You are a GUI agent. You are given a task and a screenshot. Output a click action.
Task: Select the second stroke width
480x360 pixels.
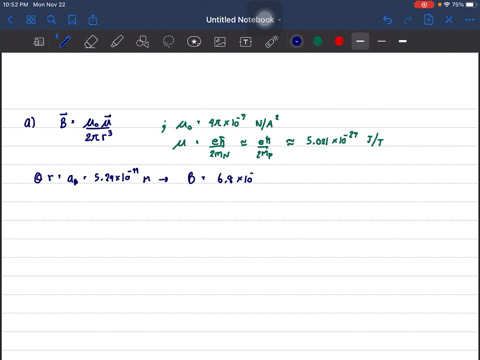[382, 41]
